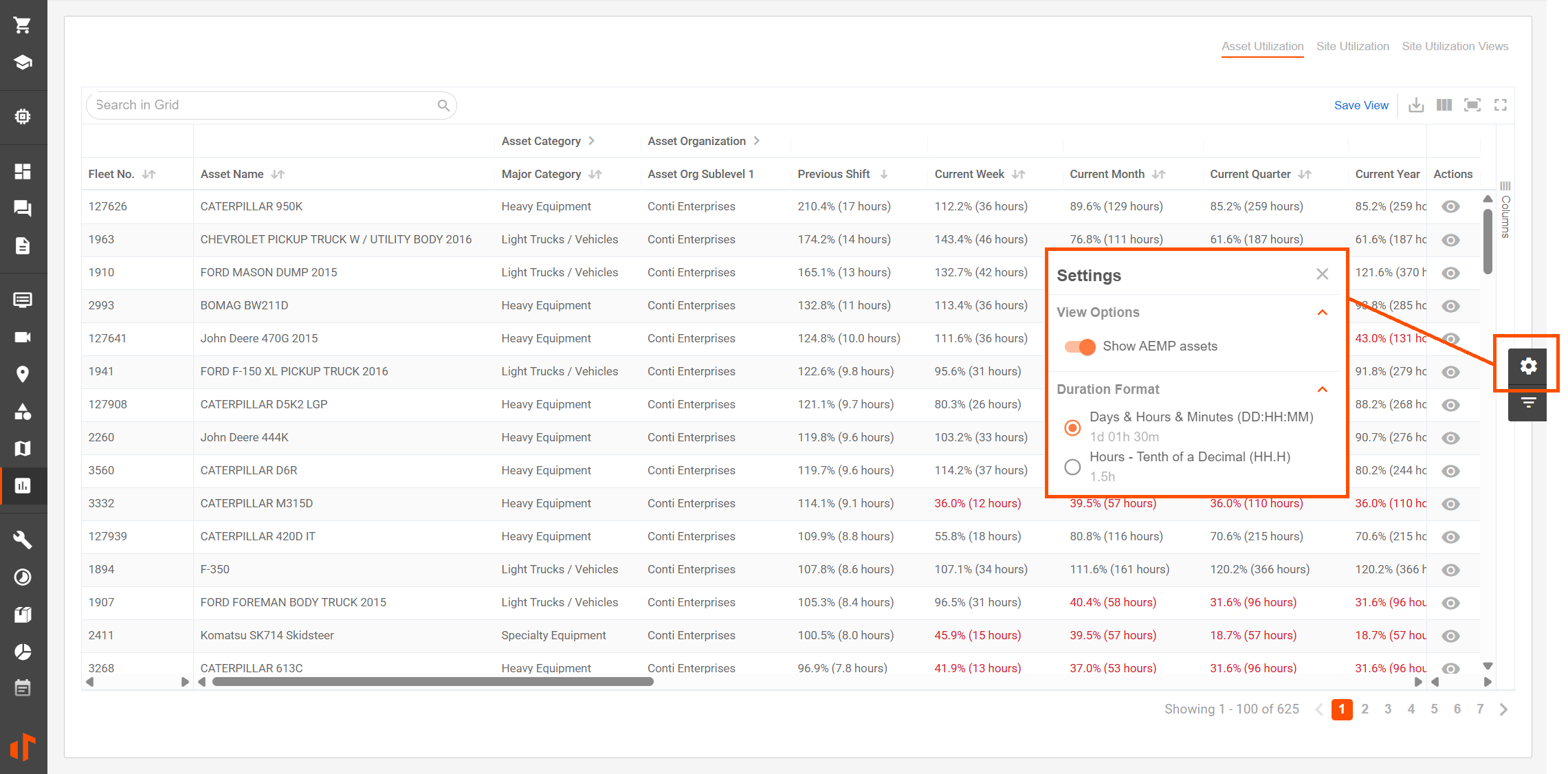The height and width of the screenshot is (774, 1568).
Task: Go to page 3 of results
Action: 1388,709
